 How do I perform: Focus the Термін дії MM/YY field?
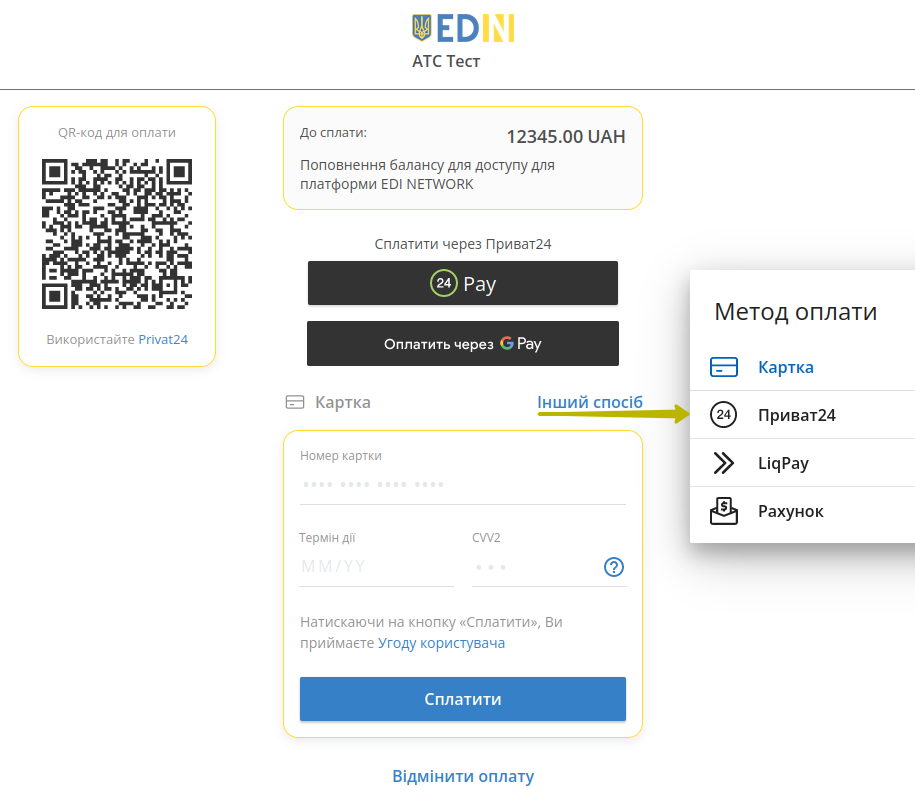click(376, 567)
